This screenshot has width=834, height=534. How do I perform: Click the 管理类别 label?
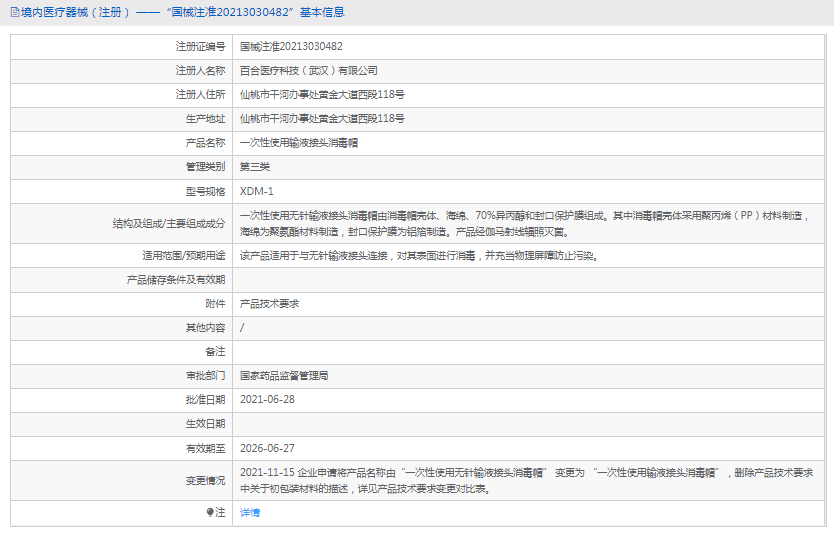[x=205, y=167]
